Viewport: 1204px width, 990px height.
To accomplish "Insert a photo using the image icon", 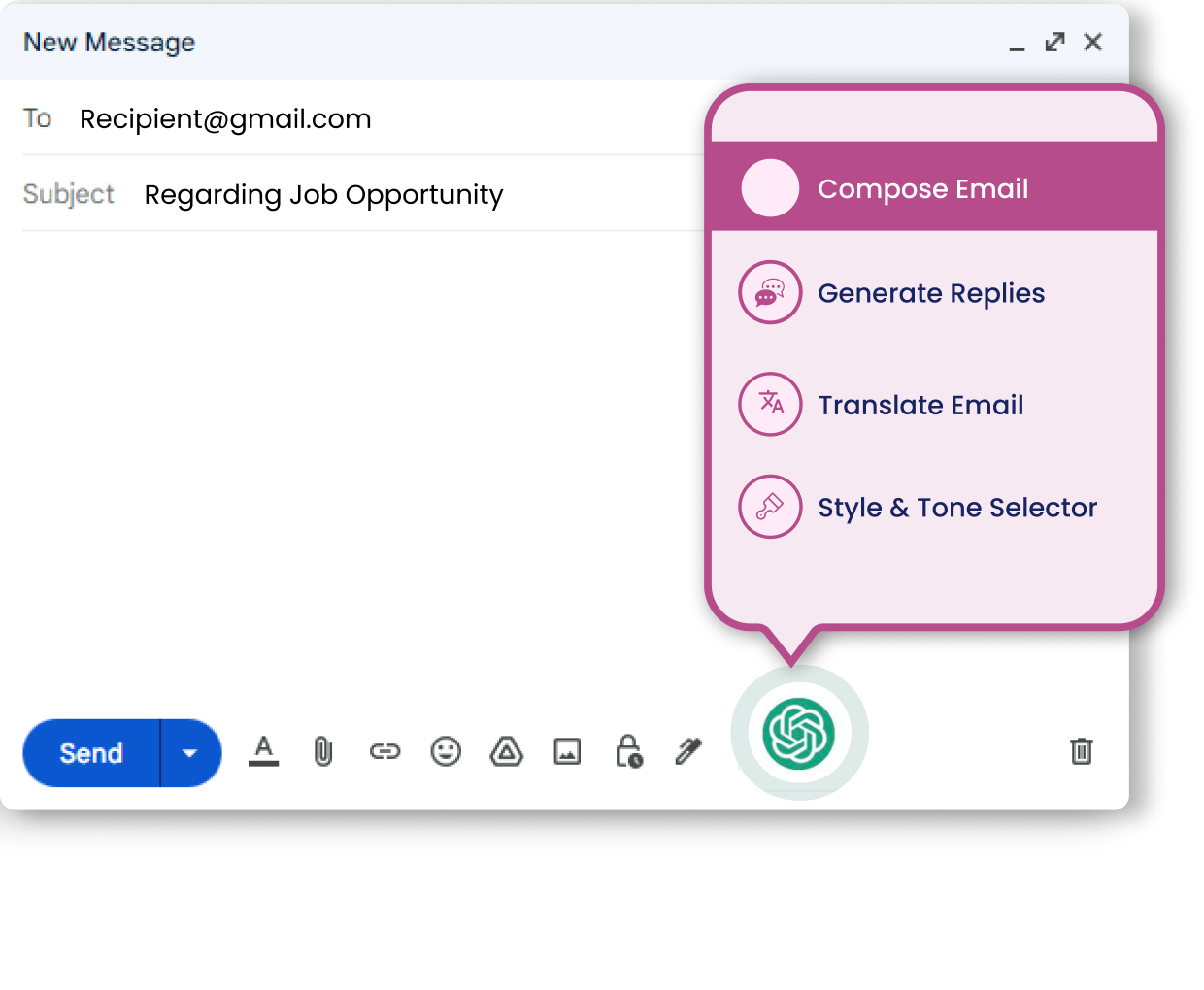I will tap(567, 751).
